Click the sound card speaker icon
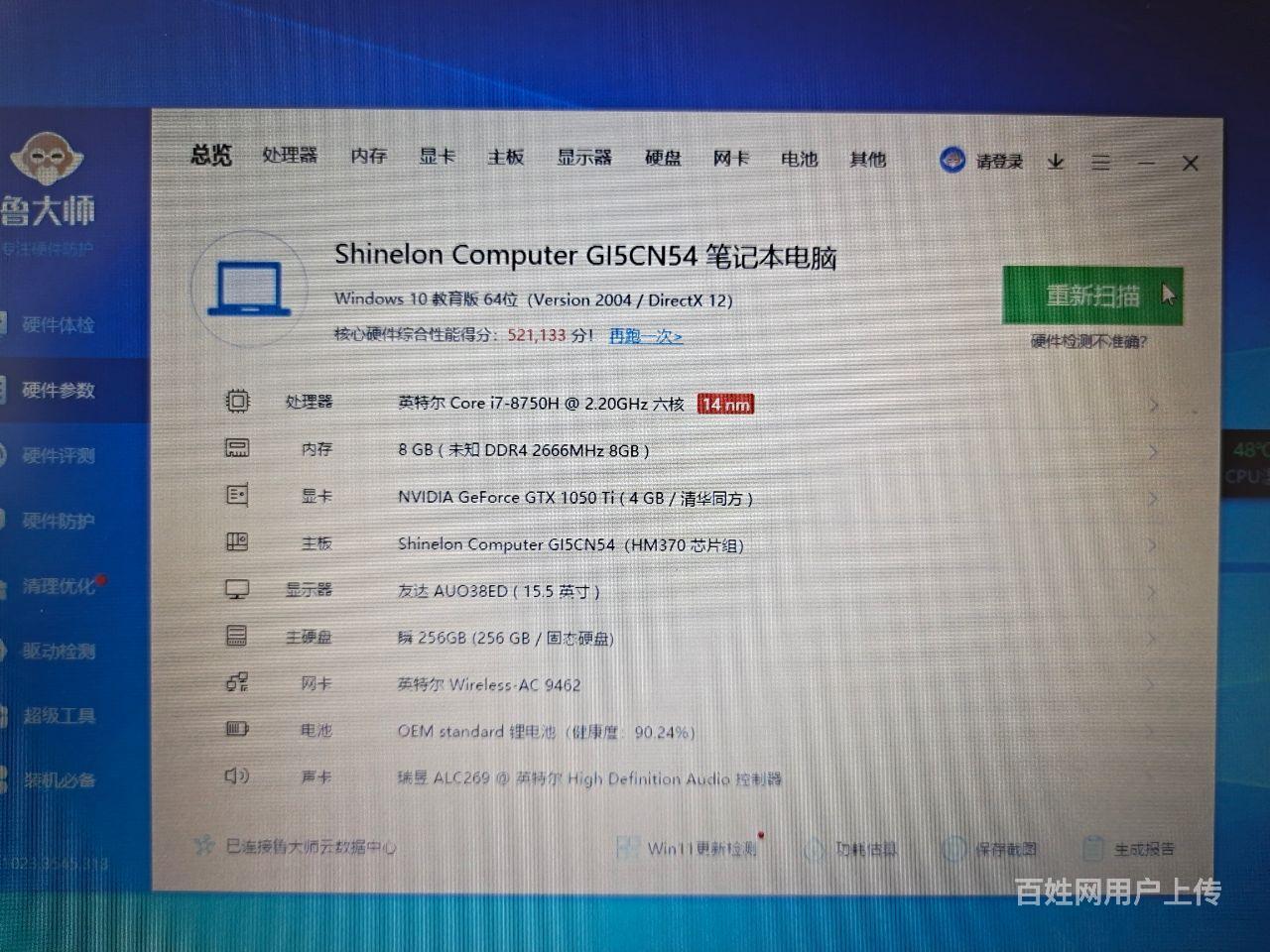This screenshot has height=952, width=1270. point(237,776)
